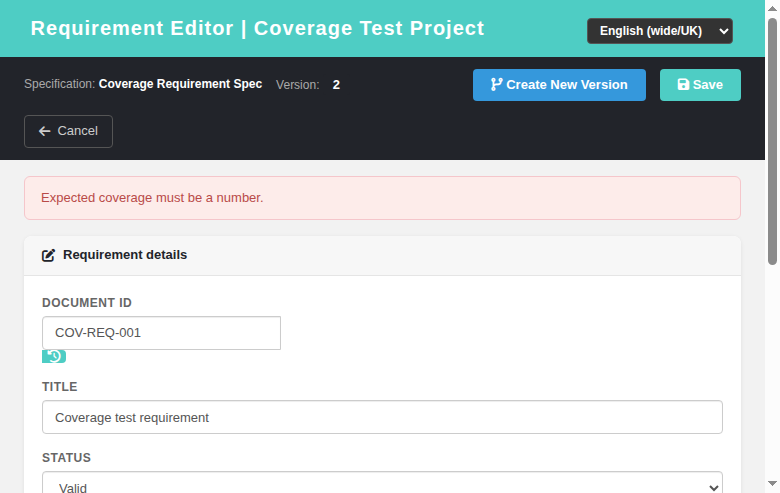This screenshot has width=780, height=493.
Task: Expand the Status dropdown
Action: click(x=382, y=483)
